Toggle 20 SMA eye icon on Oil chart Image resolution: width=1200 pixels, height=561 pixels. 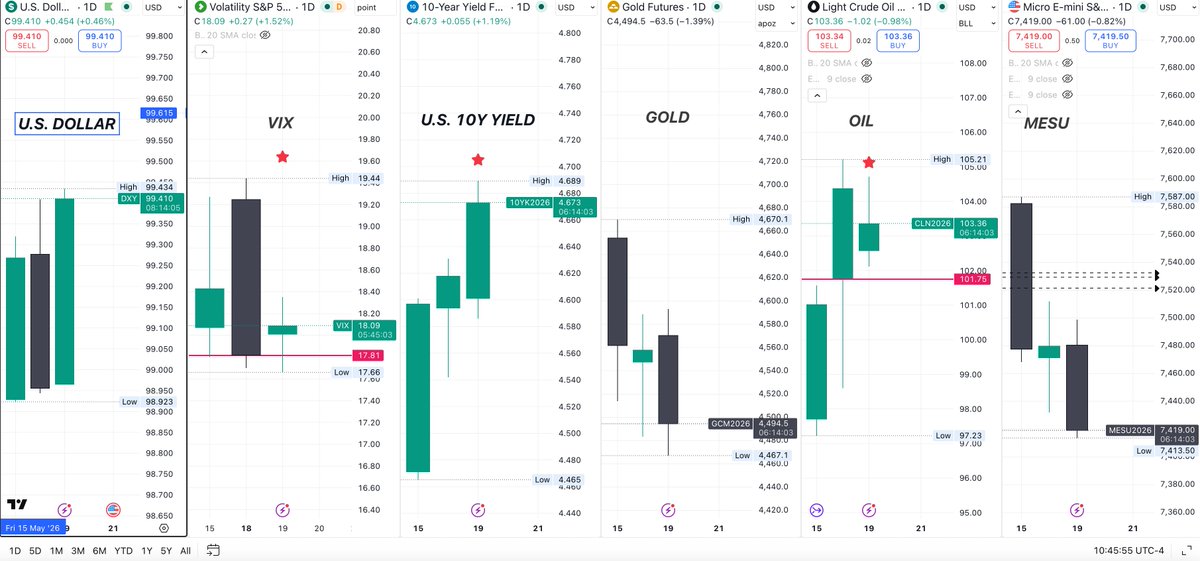[867, 63]
